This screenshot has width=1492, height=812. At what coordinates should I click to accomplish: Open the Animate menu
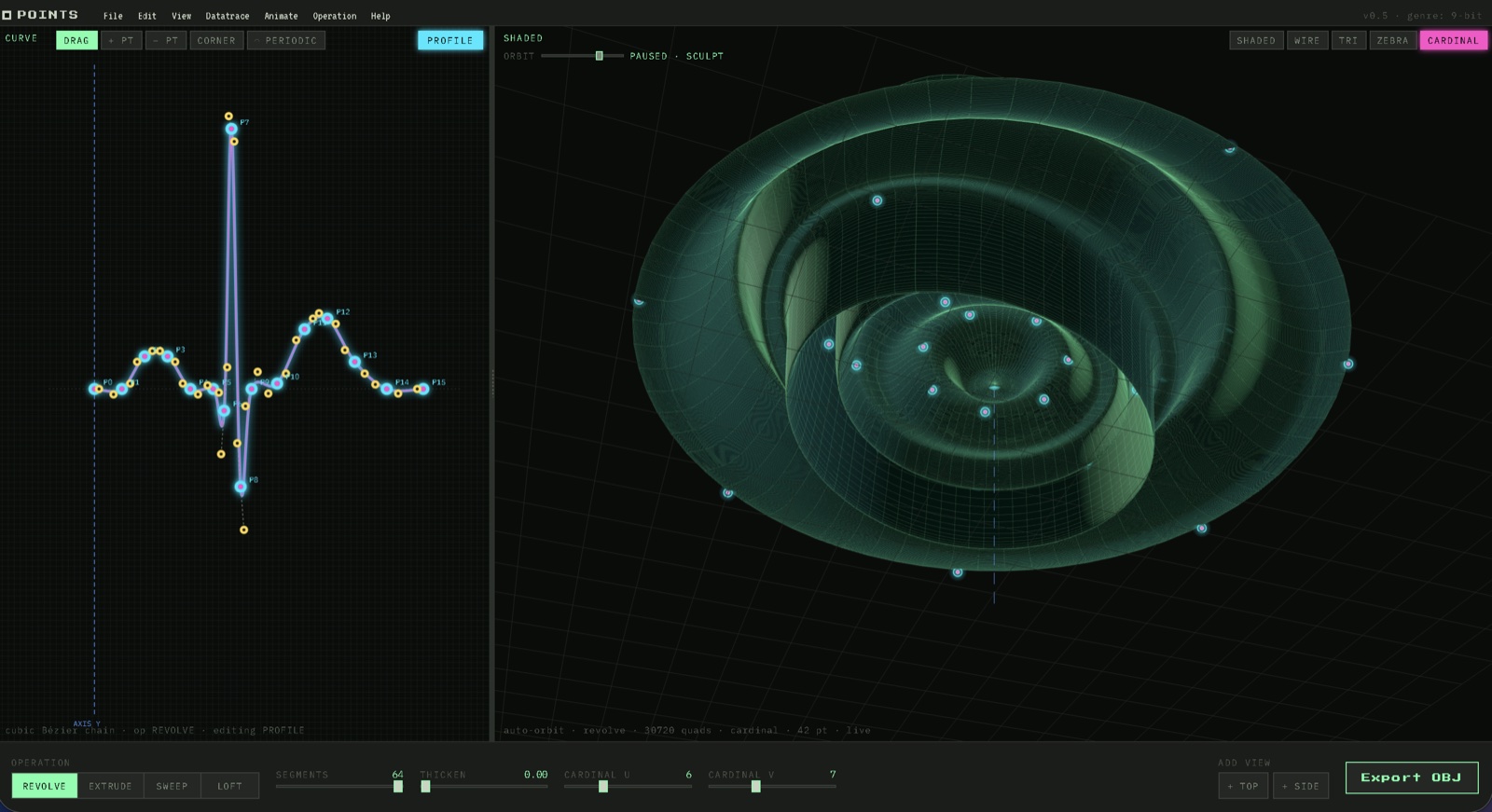pos(281,16)
